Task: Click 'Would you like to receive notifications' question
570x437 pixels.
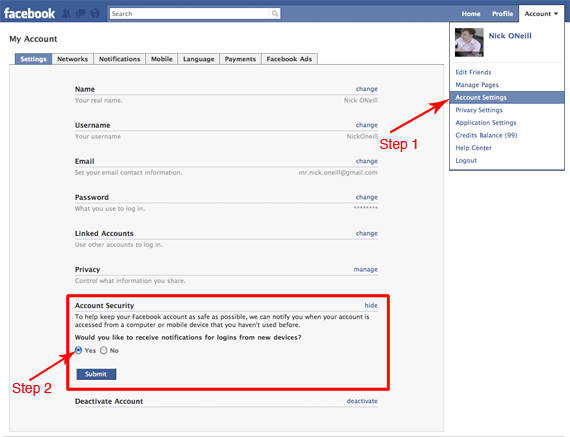Action: pos(188,337)
